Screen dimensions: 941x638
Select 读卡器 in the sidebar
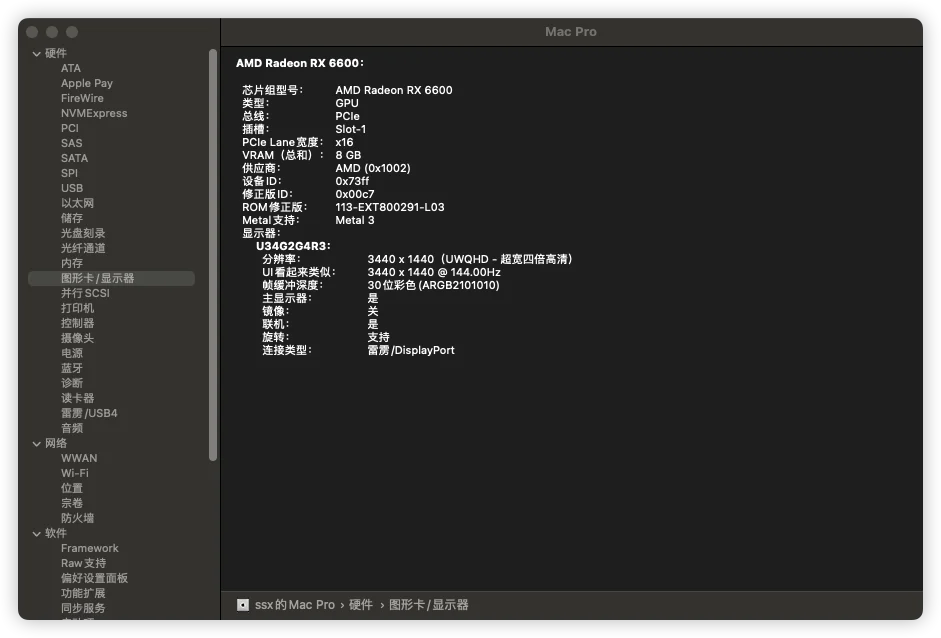77,399
